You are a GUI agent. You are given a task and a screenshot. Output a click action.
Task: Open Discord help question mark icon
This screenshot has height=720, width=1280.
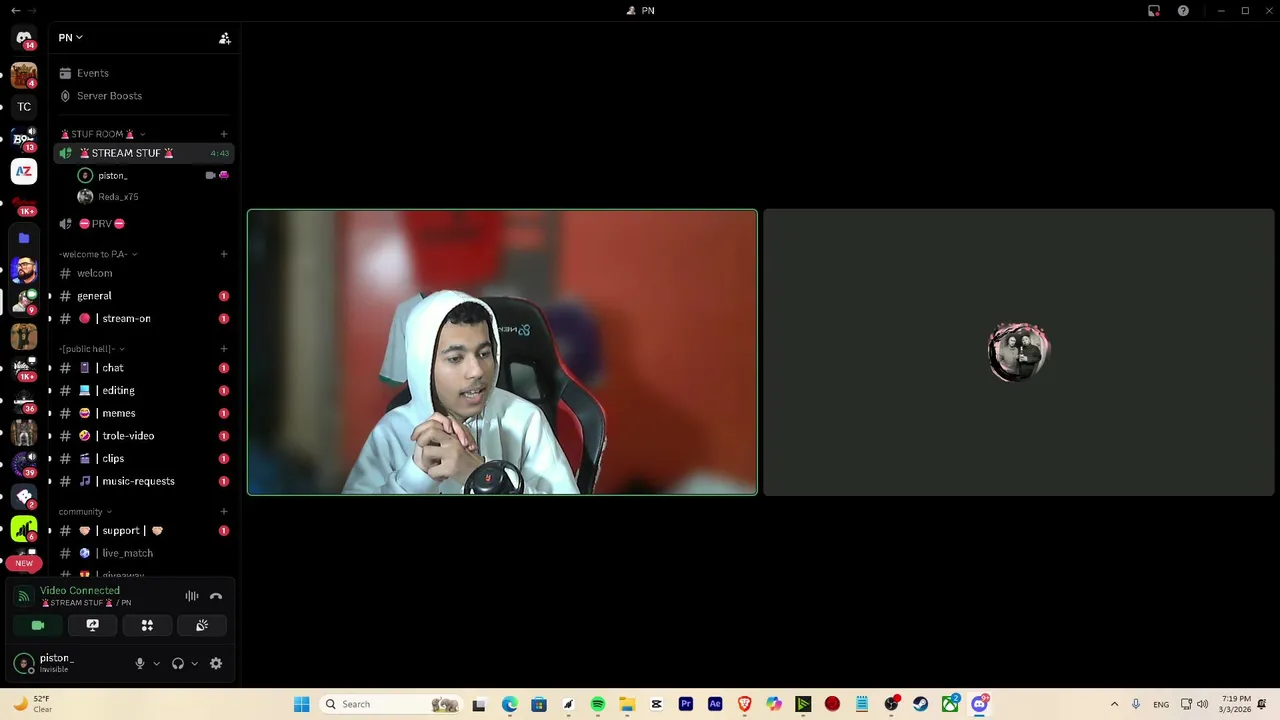click(1184, 11)
